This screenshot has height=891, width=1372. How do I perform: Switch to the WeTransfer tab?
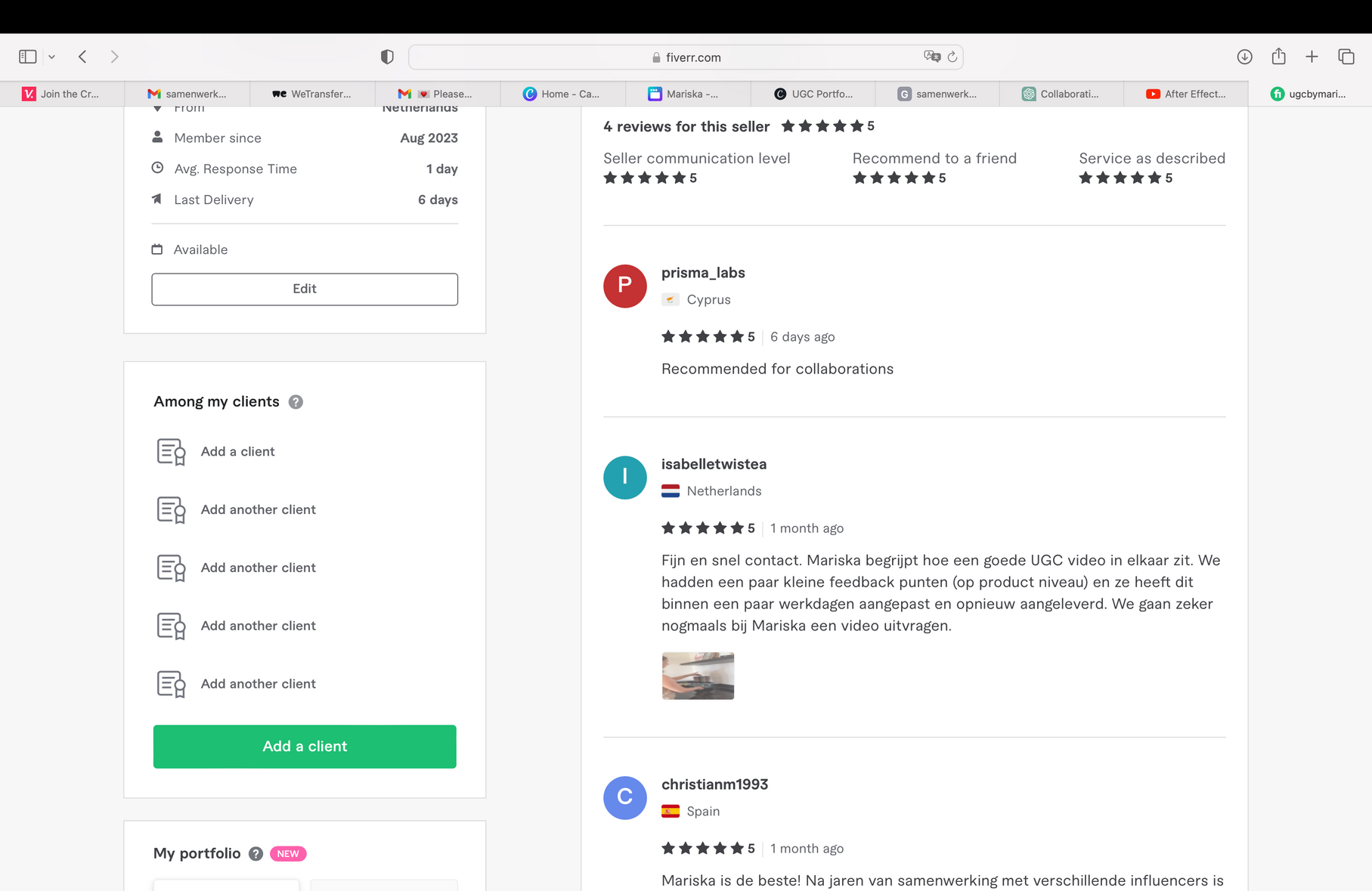[x=312, y=94]
